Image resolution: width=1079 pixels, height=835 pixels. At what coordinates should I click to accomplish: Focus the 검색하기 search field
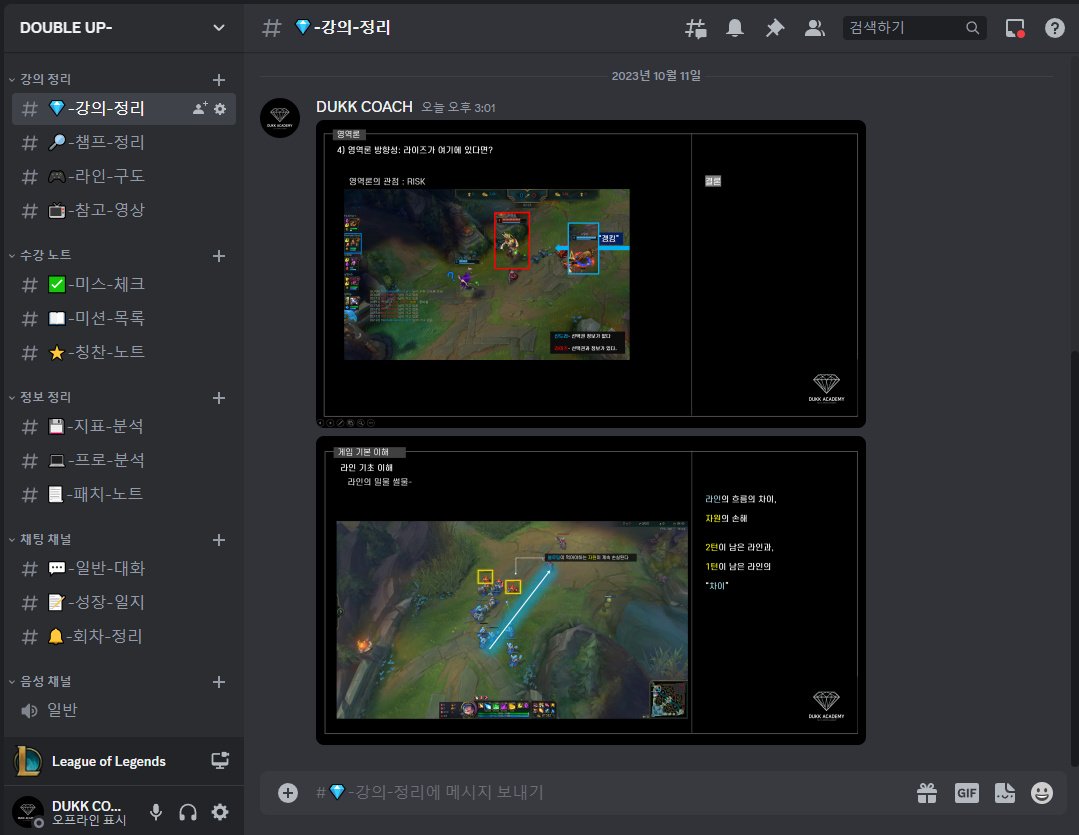[x=915, y=28]
